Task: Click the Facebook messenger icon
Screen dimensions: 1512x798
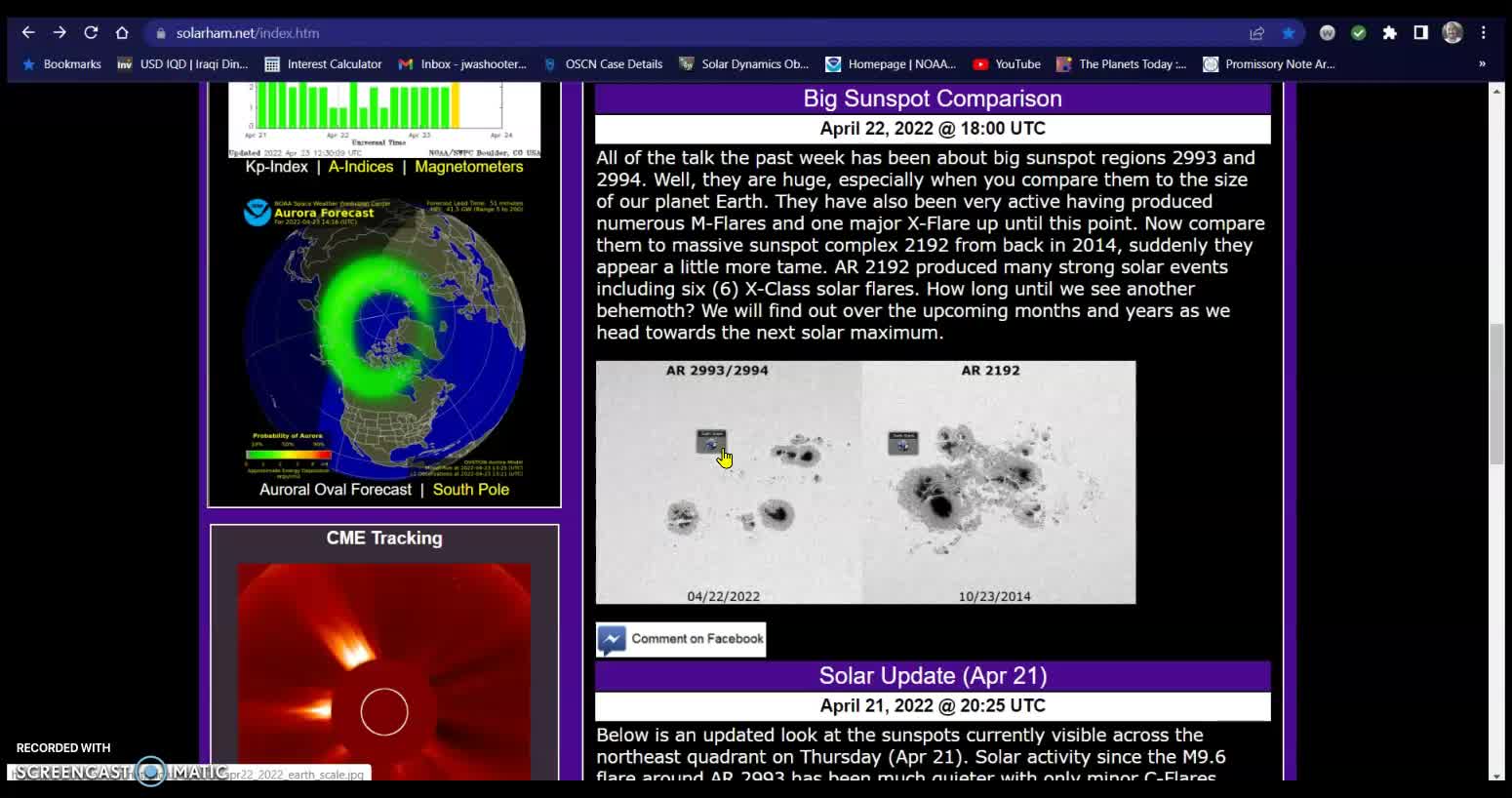Action: tap(612, 640)
